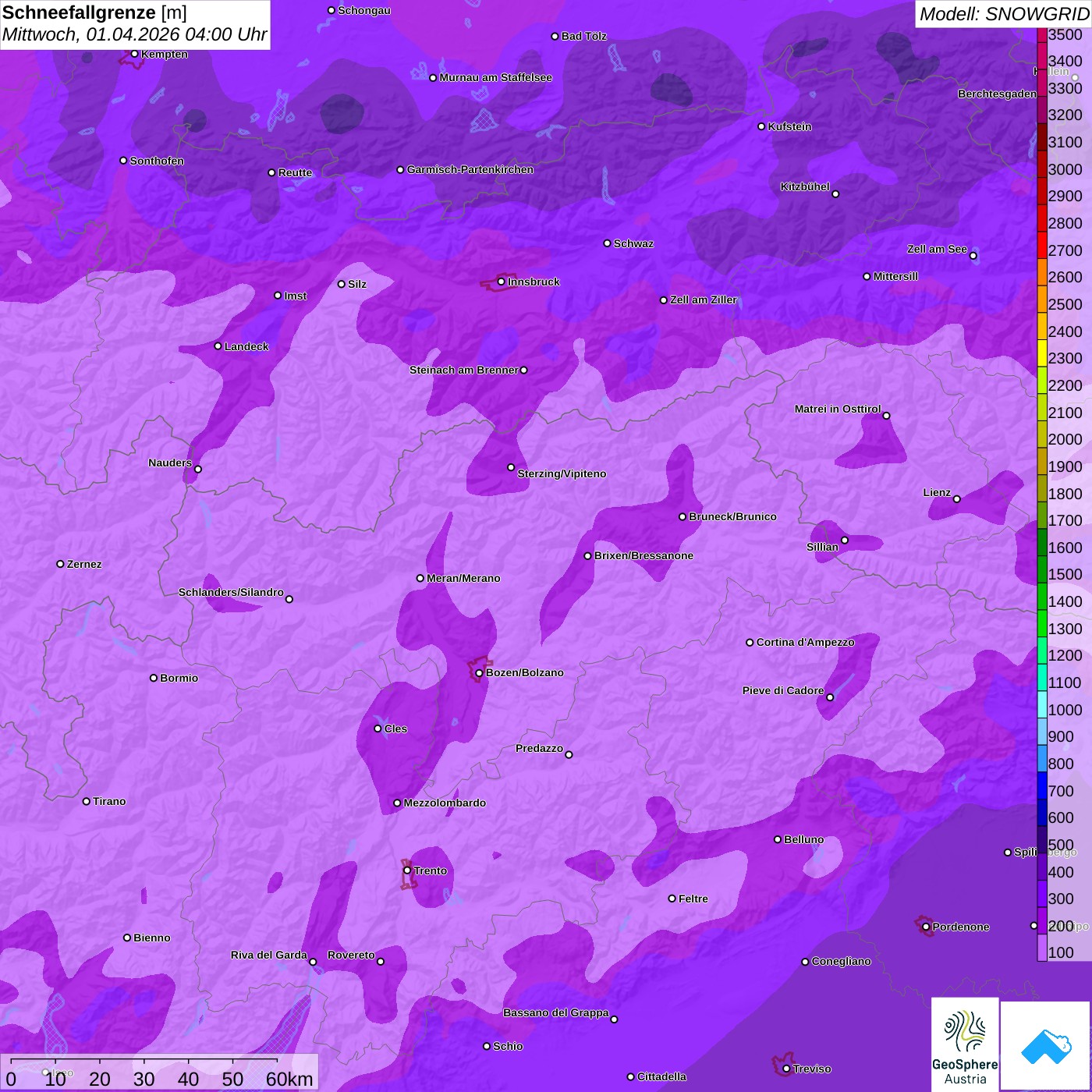Click the 'Kitzbühel' city label

(x=805, y=186)
